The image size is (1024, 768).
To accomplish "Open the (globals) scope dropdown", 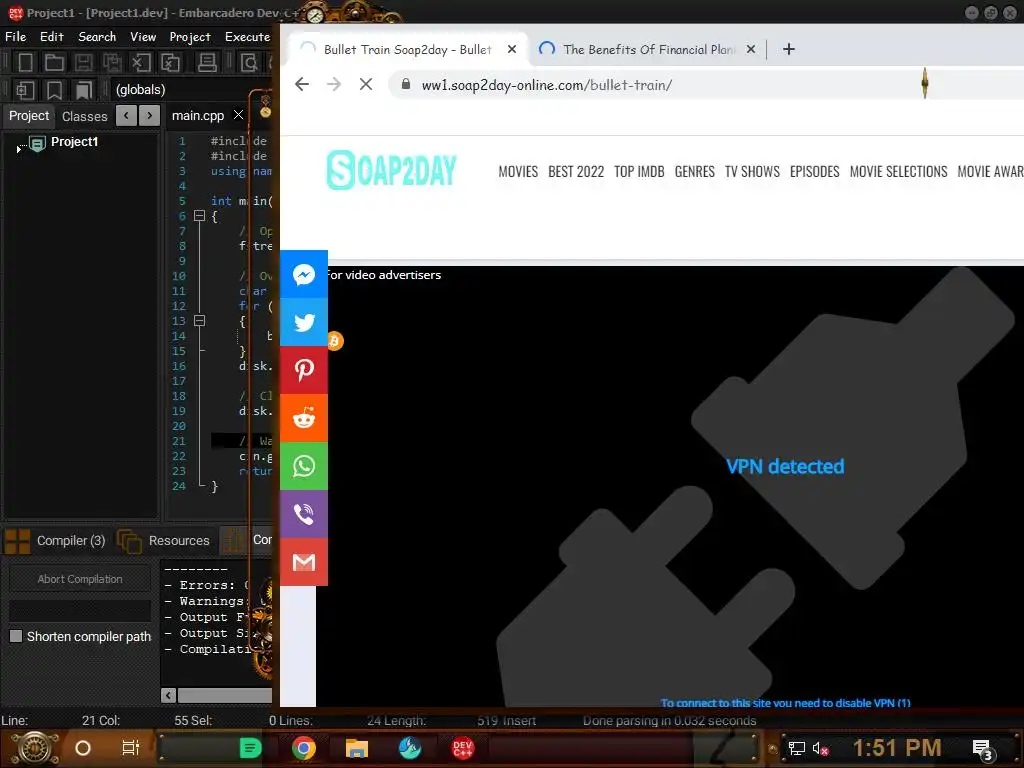I will coord(191,89).
